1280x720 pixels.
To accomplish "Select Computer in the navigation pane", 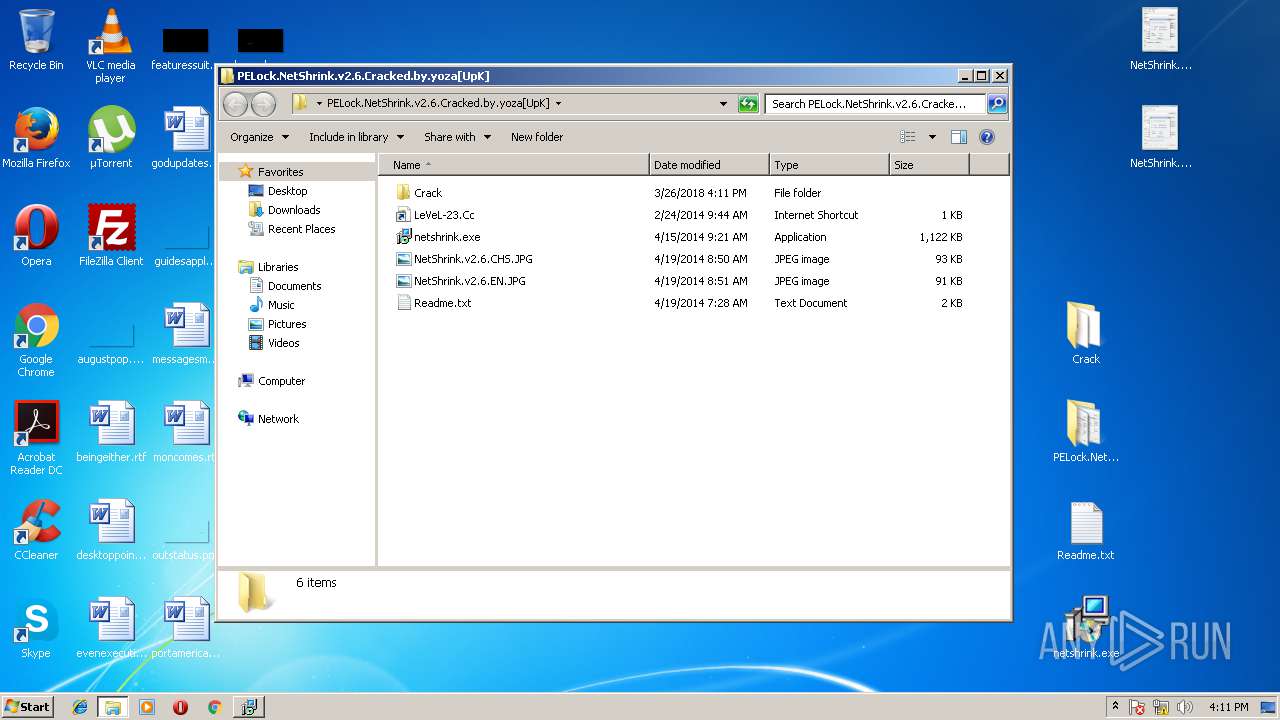I will click(x=281, y=381).
